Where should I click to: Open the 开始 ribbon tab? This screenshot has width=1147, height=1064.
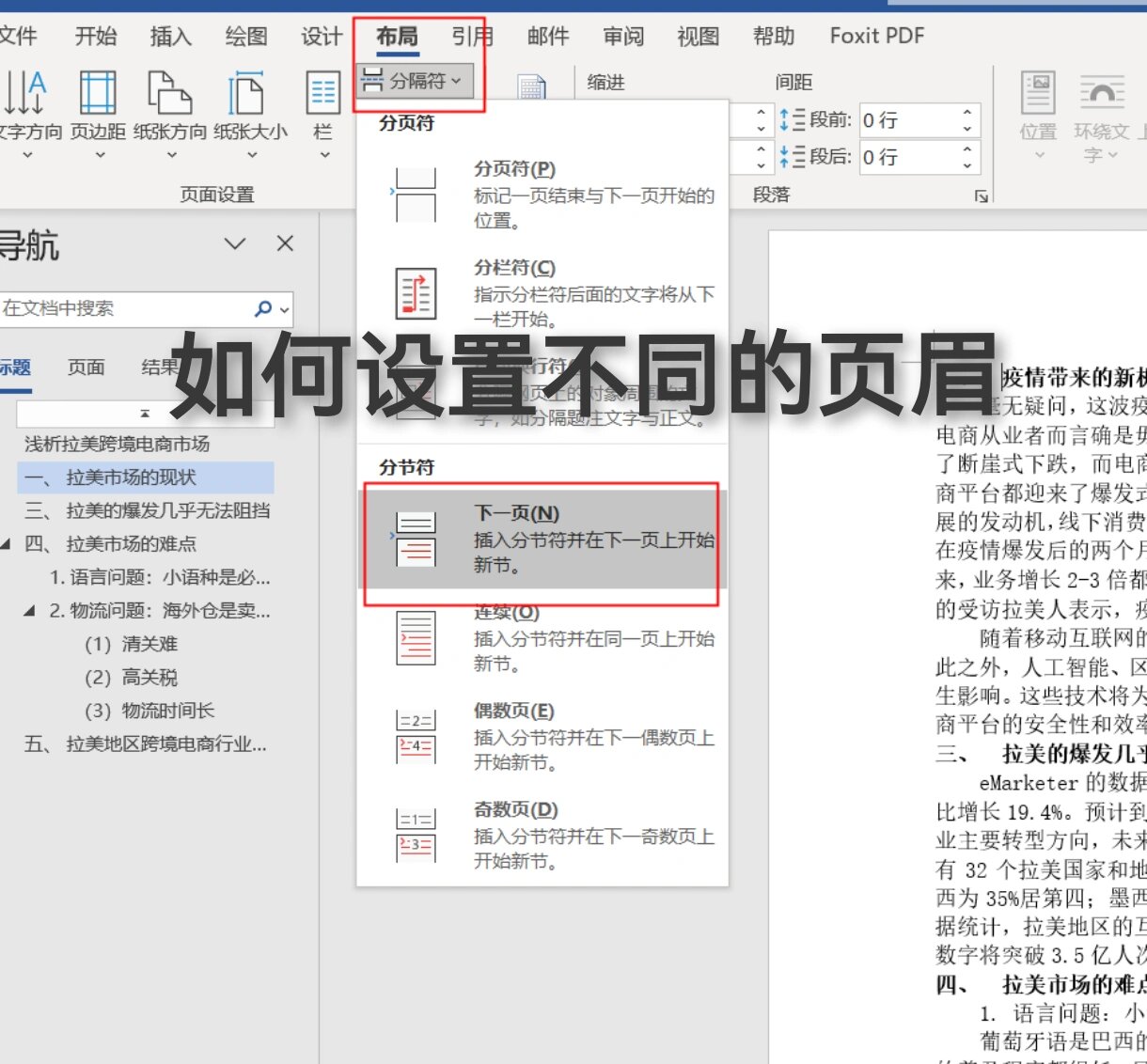tap(96, 37)
